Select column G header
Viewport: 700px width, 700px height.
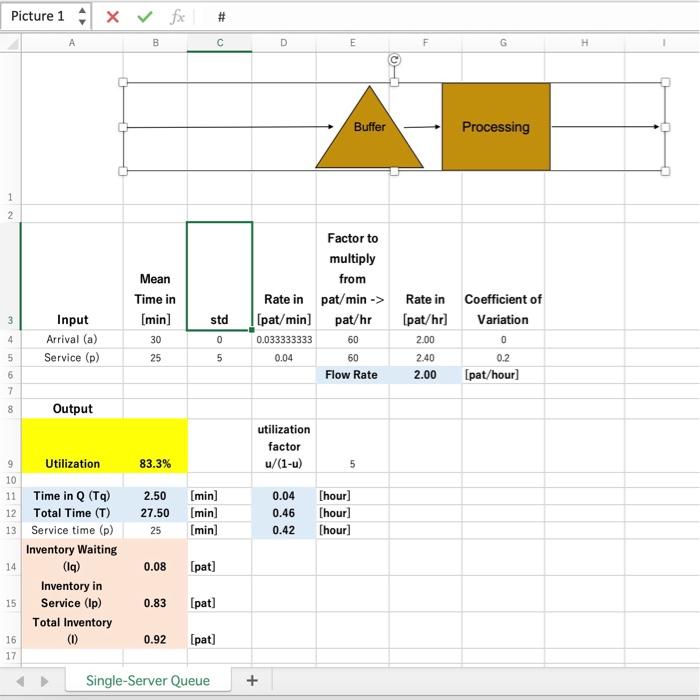[503, 43]
